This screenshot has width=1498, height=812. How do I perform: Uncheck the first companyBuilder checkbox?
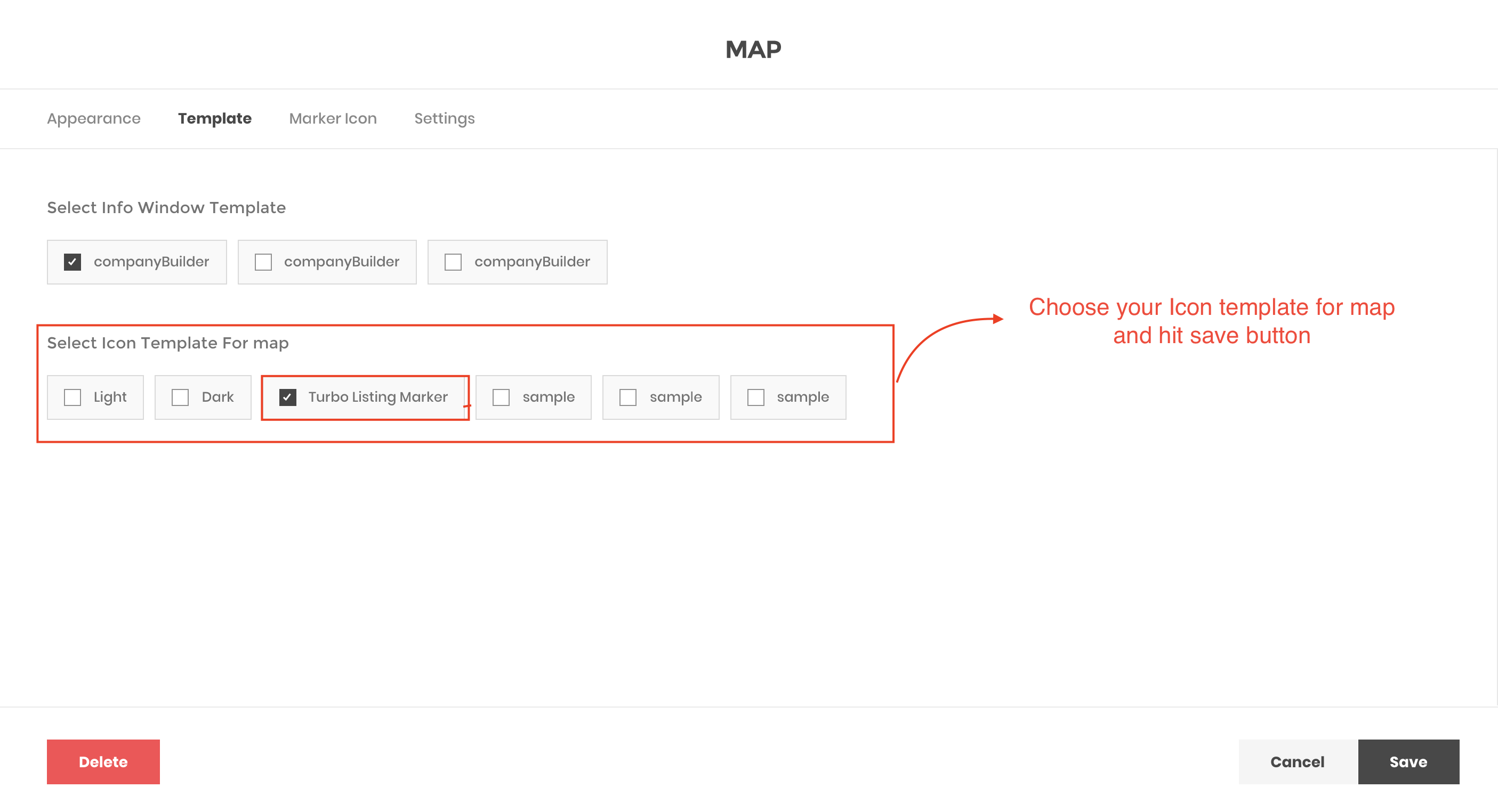pyautogui.click(x=72, y=262)
